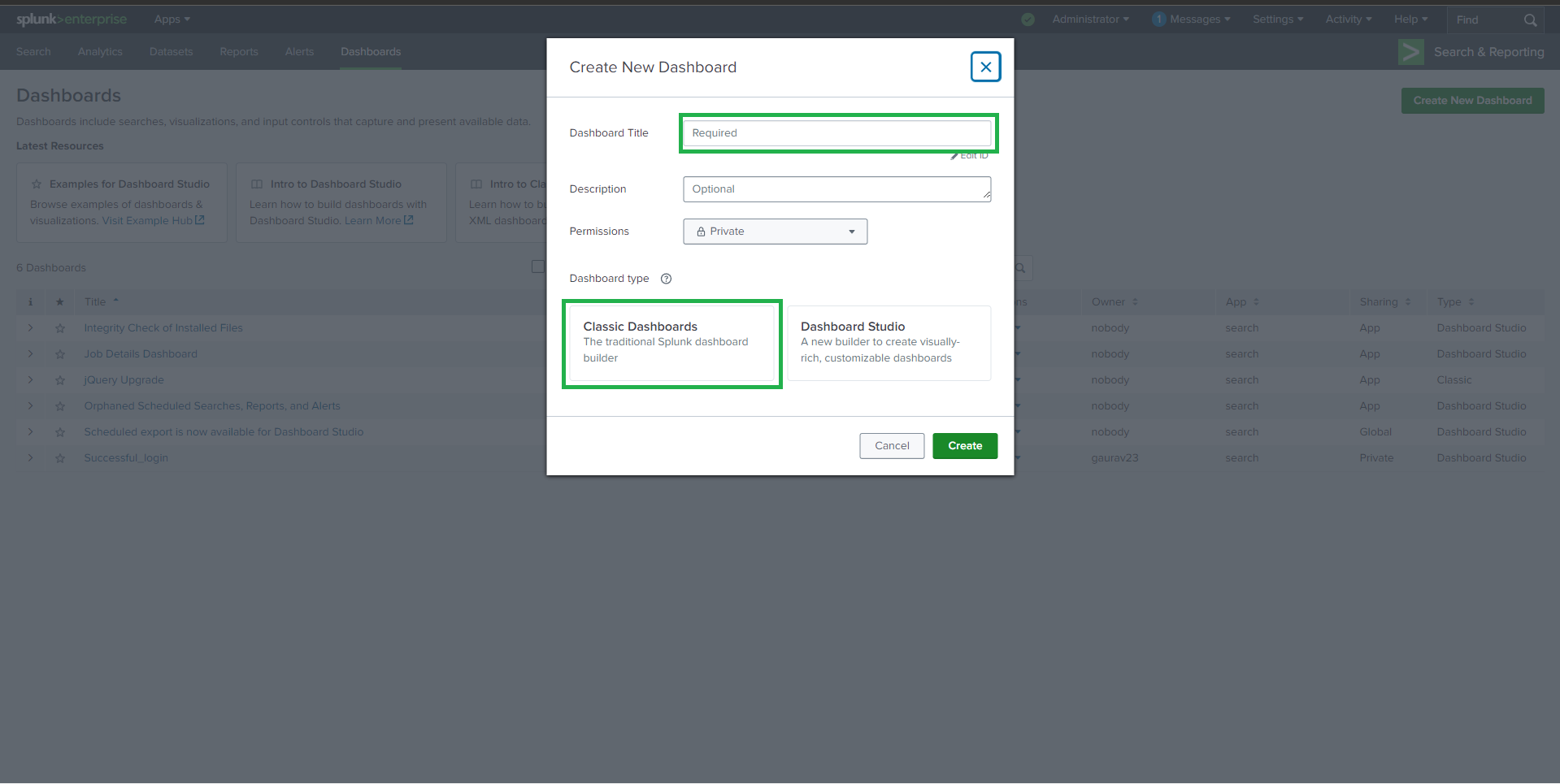Viewport: 1560px width, 784px height.
Task: Click the favorites star column header
Action: 60,302
